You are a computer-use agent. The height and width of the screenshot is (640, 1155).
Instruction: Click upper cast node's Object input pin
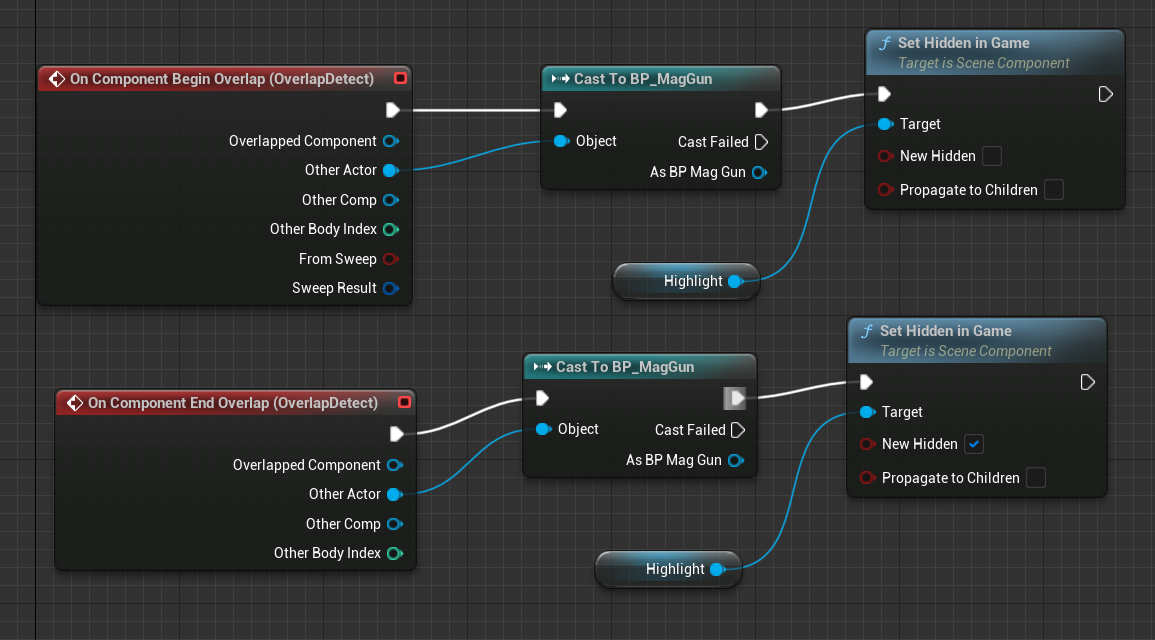pos(561,141)
